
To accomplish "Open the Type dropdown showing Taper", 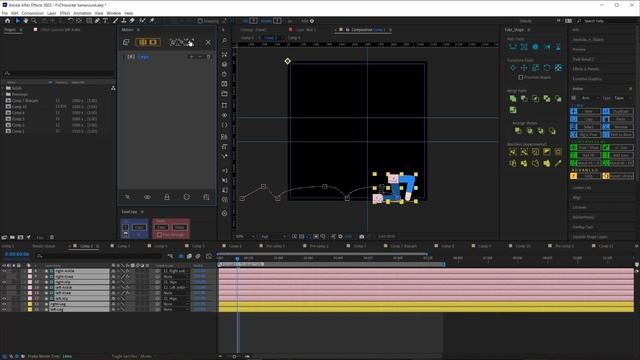I will point(622,98).
